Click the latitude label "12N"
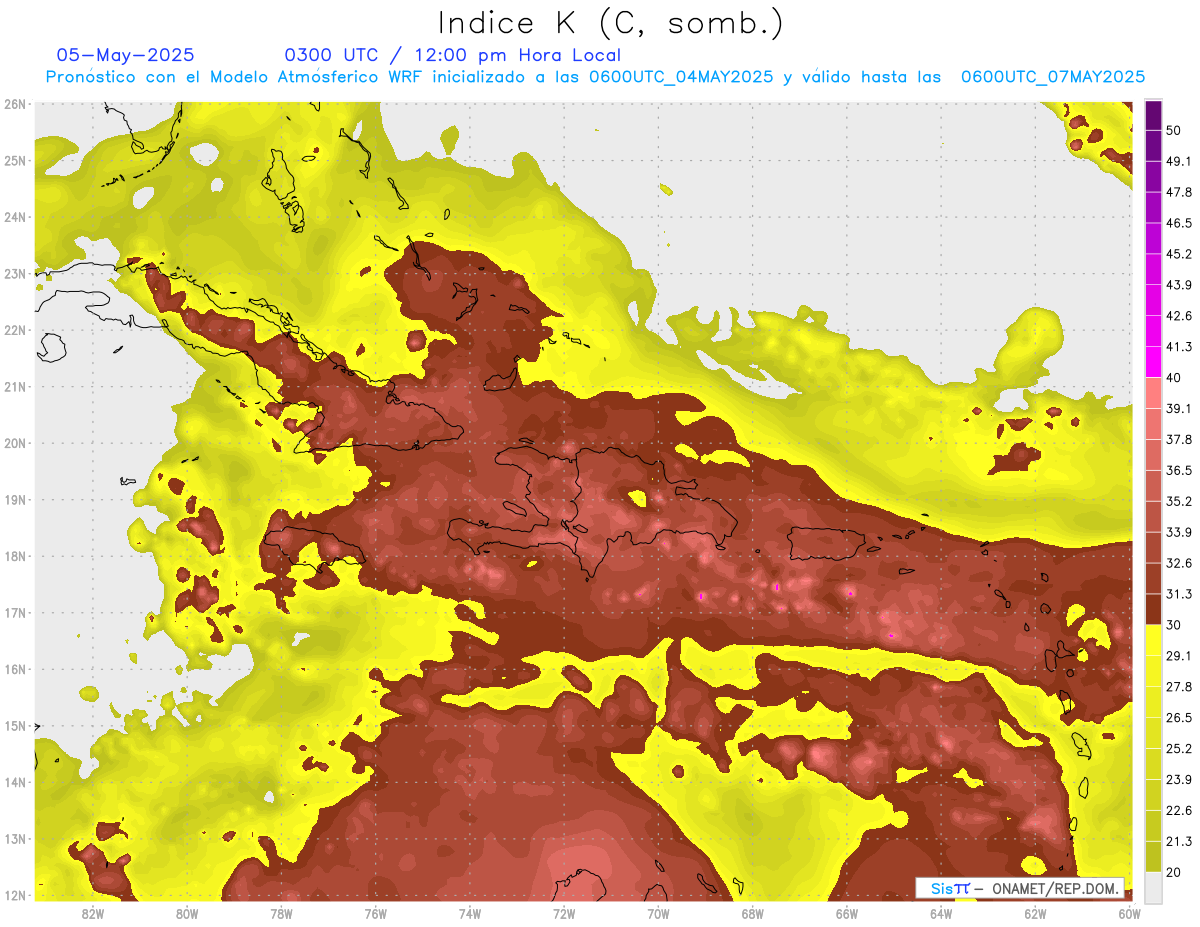The image size is (1200, 927). [15, 895]
